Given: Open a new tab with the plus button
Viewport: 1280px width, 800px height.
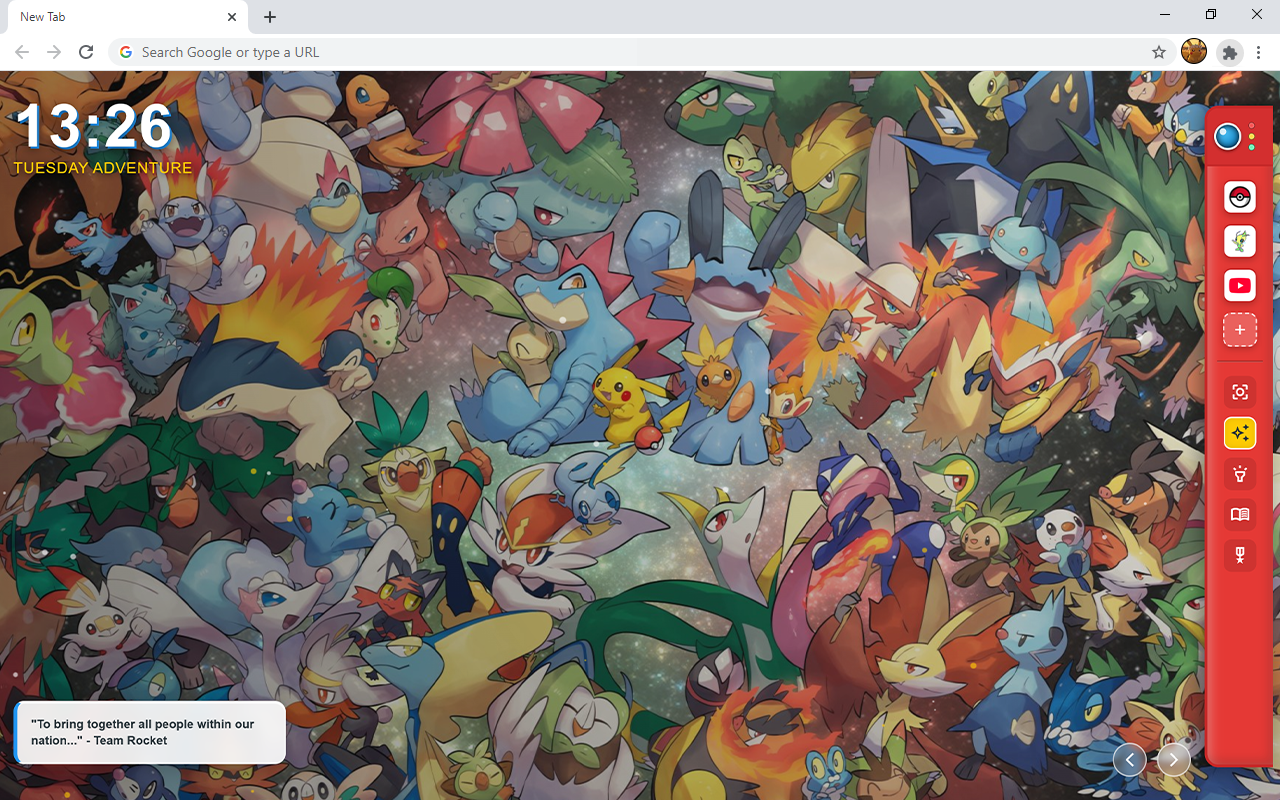Looking at the screenshot, I should [270, 17].
